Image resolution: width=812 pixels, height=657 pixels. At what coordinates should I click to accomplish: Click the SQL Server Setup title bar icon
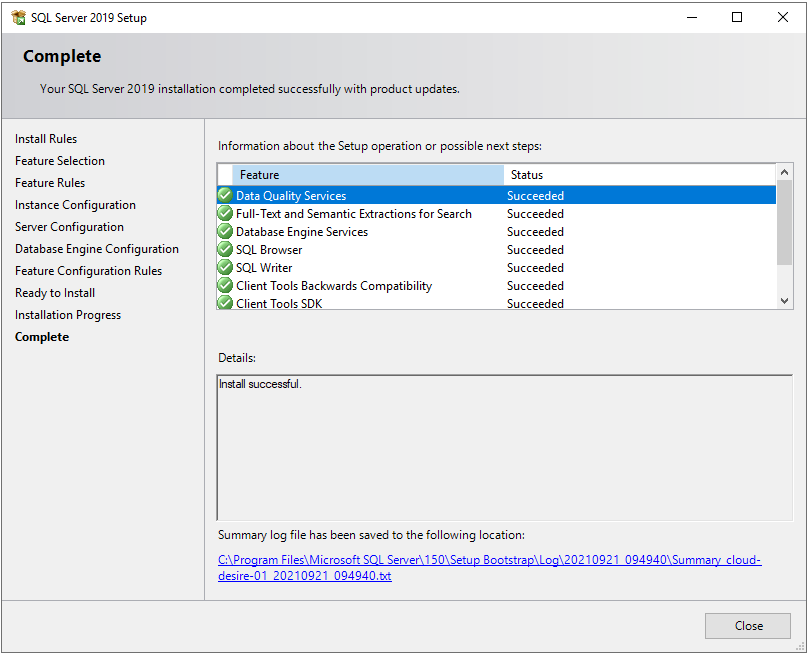(19, 18)
